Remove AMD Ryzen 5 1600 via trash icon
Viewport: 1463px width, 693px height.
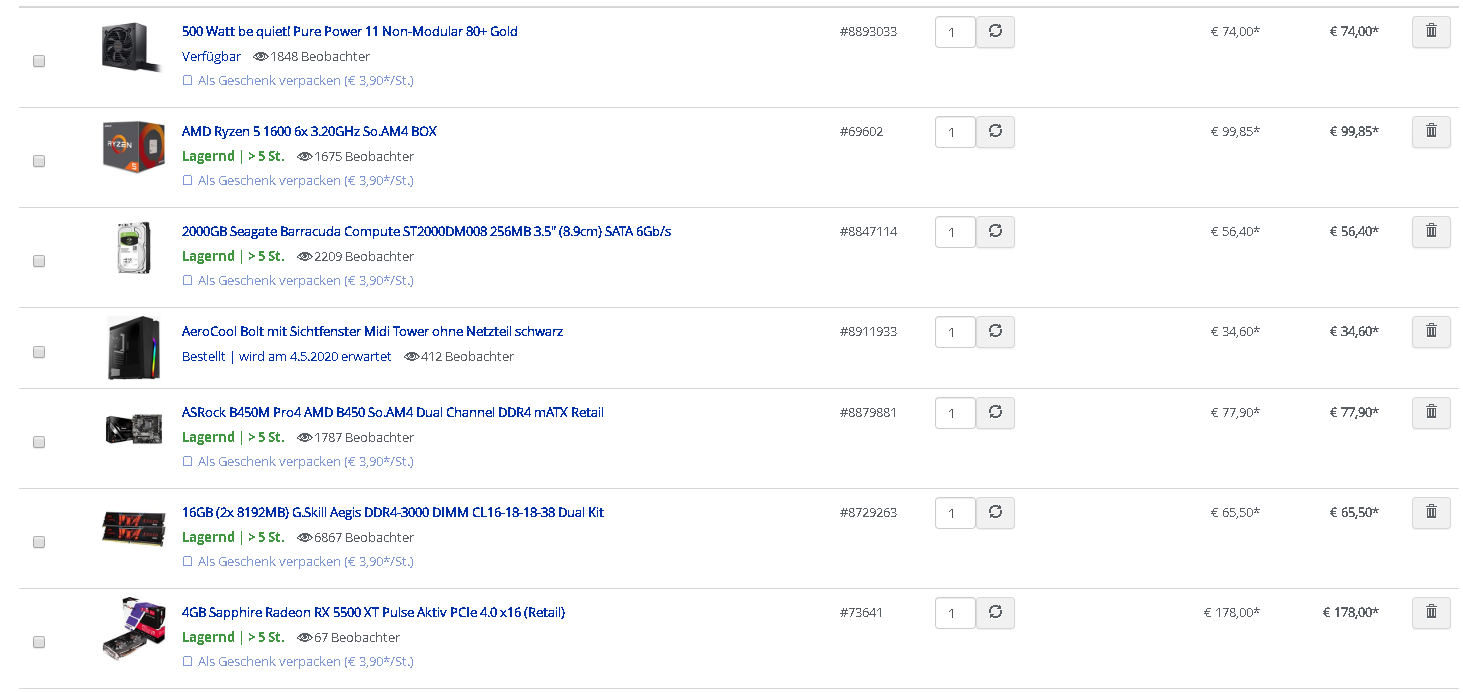[x=1431, y=132]
